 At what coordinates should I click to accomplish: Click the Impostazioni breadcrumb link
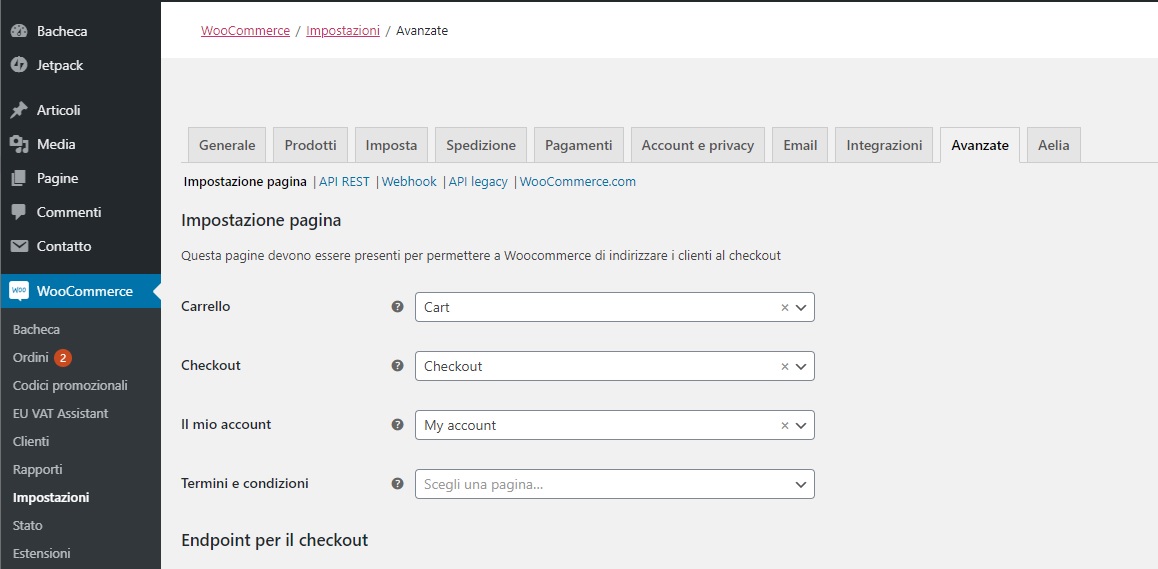click(343, 31)
